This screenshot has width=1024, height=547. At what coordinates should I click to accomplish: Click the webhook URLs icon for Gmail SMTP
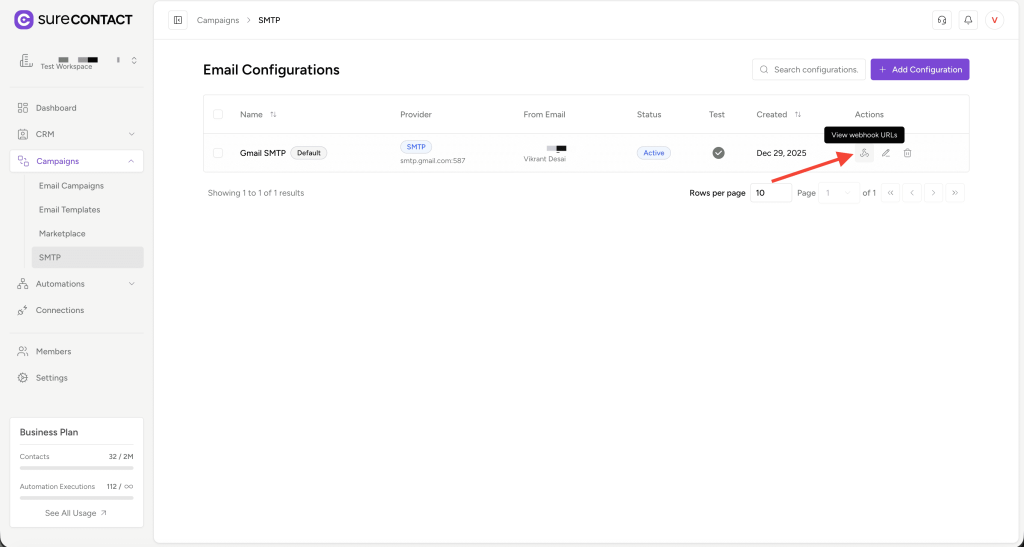click(864, 153)
